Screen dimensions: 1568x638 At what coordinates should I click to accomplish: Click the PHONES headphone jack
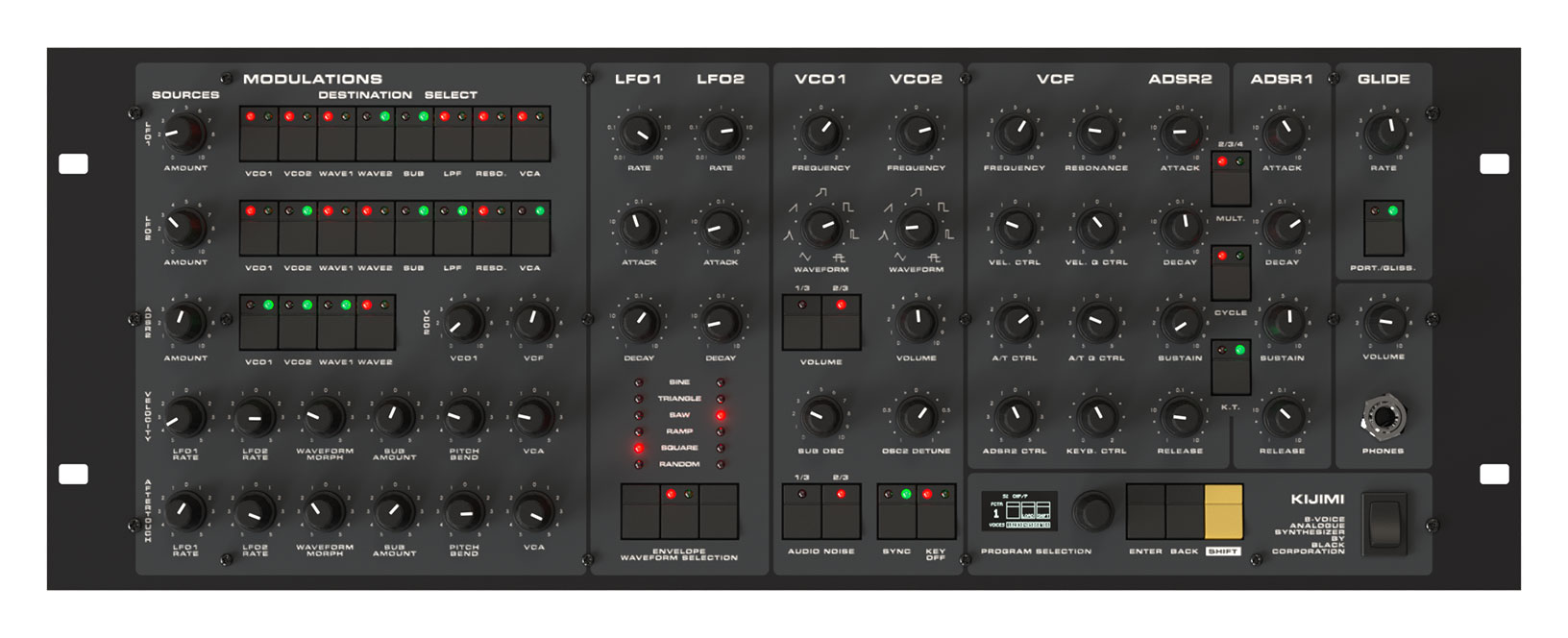1383,417
